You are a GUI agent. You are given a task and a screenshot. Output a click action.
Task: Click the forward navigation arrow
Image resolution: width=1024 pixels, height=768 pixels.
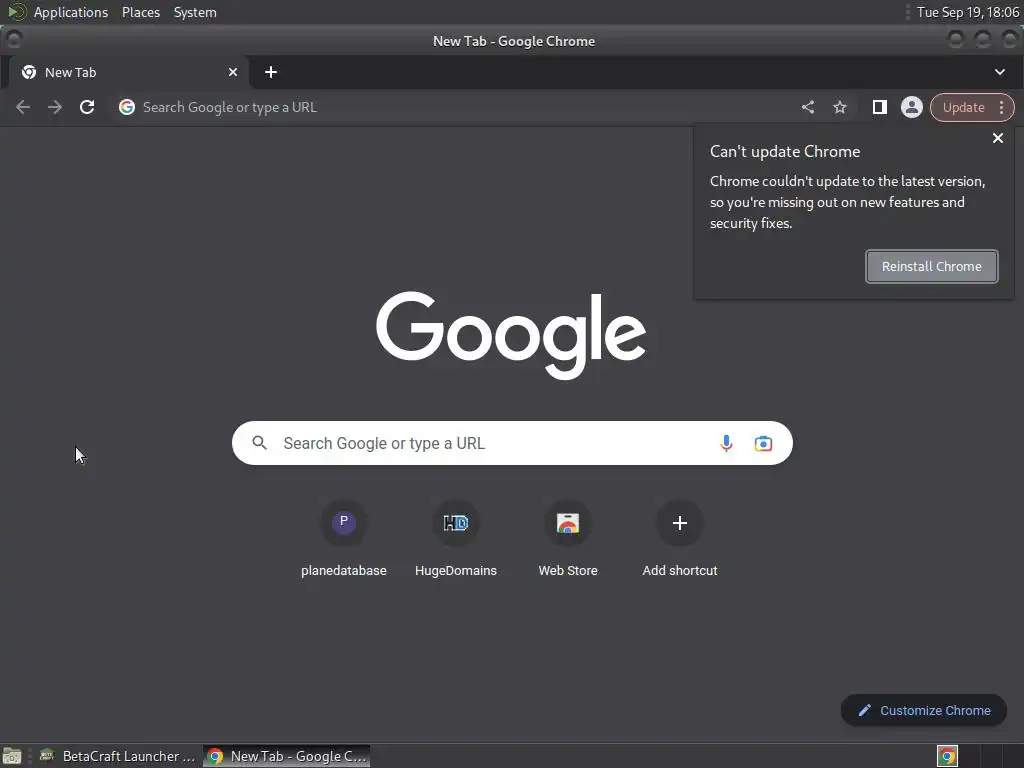click(55, 107)
